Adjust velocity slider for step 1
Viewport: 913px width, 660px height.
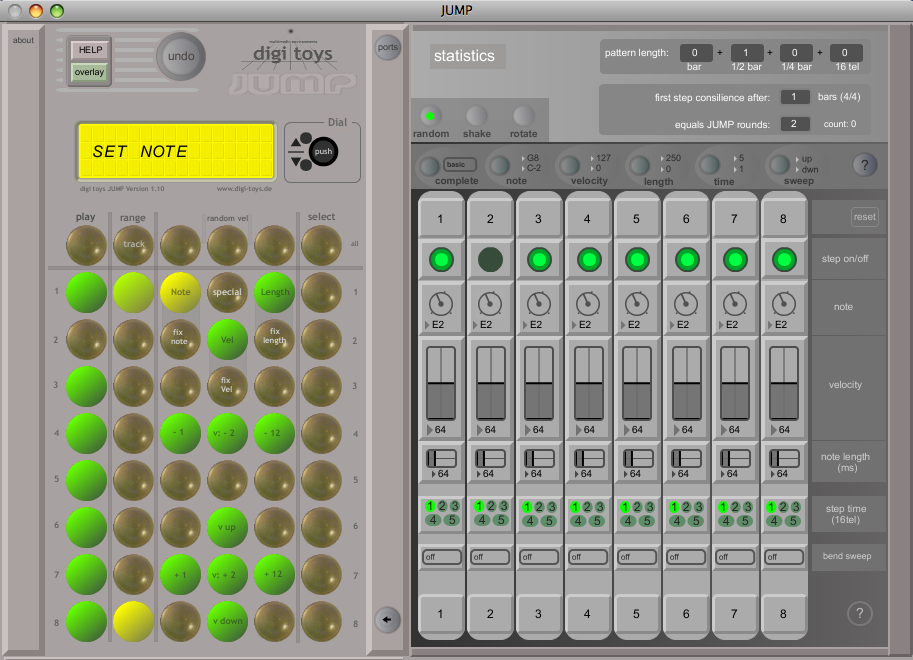click(x=441, y=383)
